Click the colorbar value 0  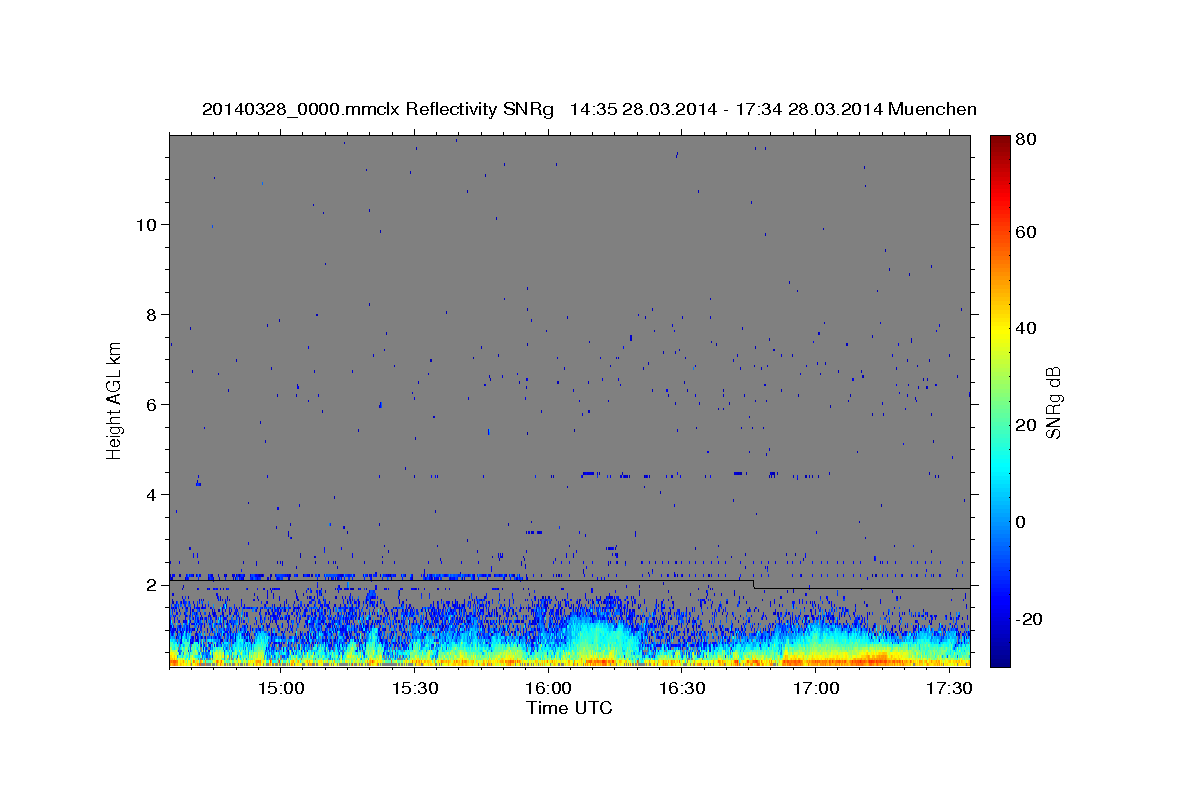(x=1020, y=522)
